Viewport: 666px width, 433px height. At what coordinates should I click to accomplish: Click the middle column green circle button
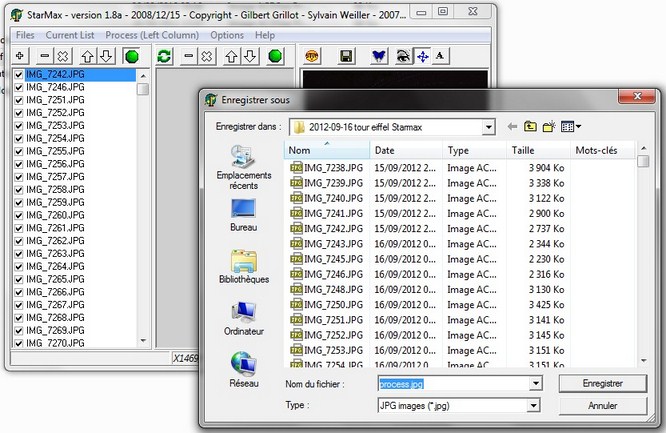[x=275, y=56]
